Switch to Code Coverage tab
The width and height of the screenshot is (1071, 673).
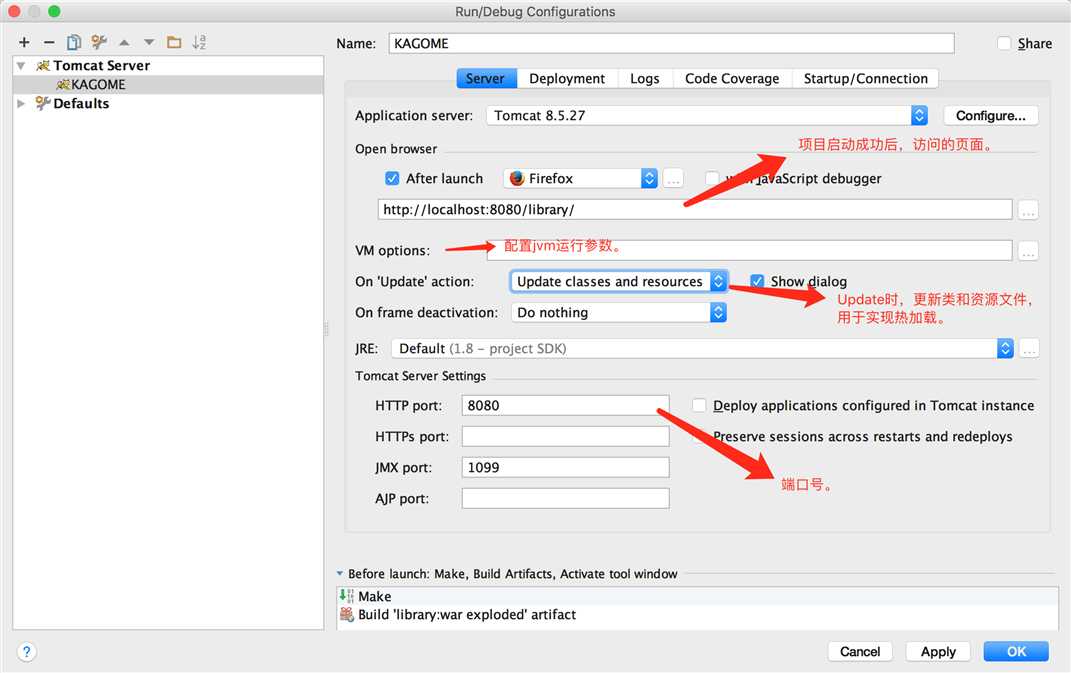732,79
